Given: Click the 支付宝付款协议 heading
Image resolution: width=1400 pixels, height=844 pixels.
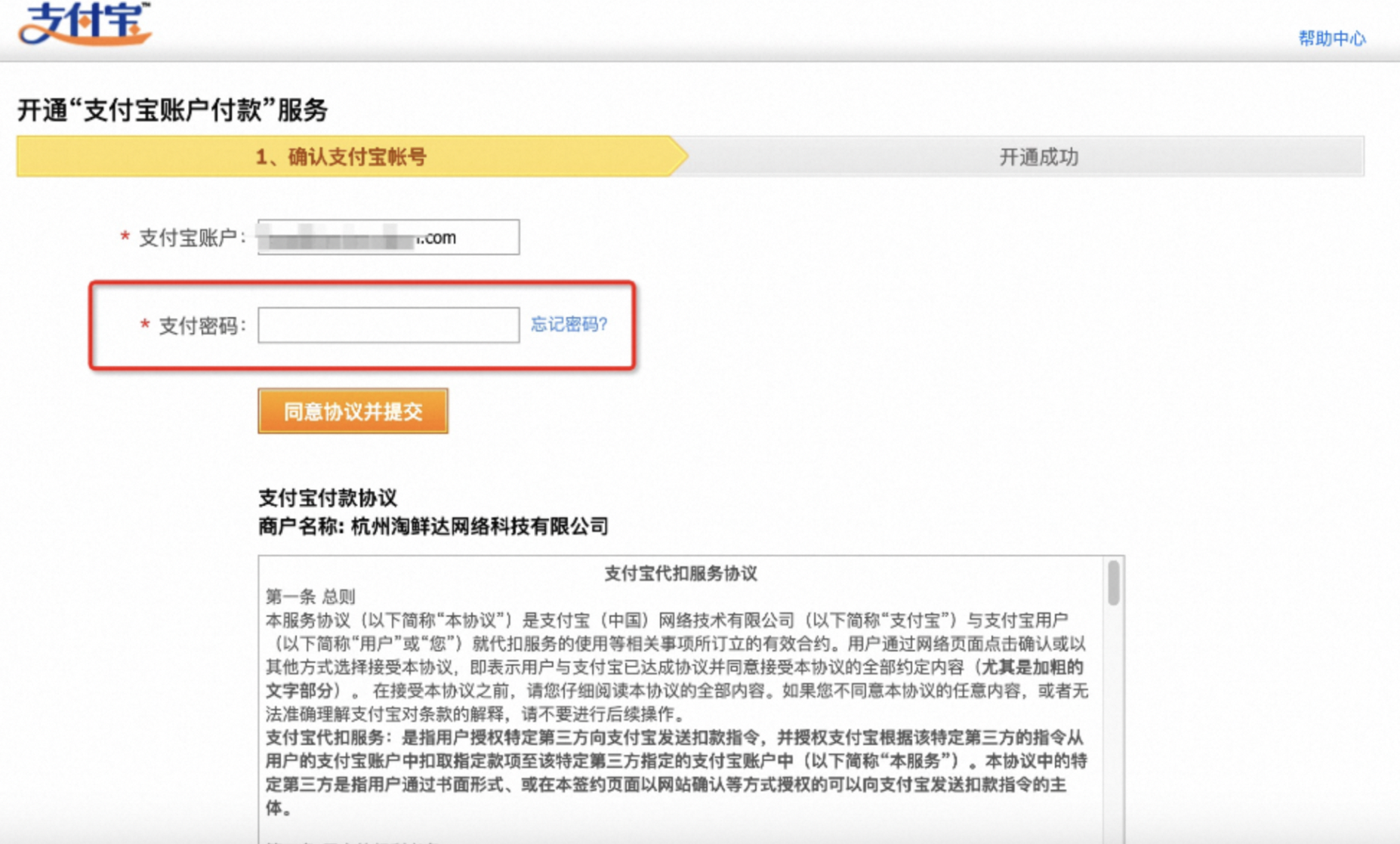Looking at the screenshot, I should [328, 497].
